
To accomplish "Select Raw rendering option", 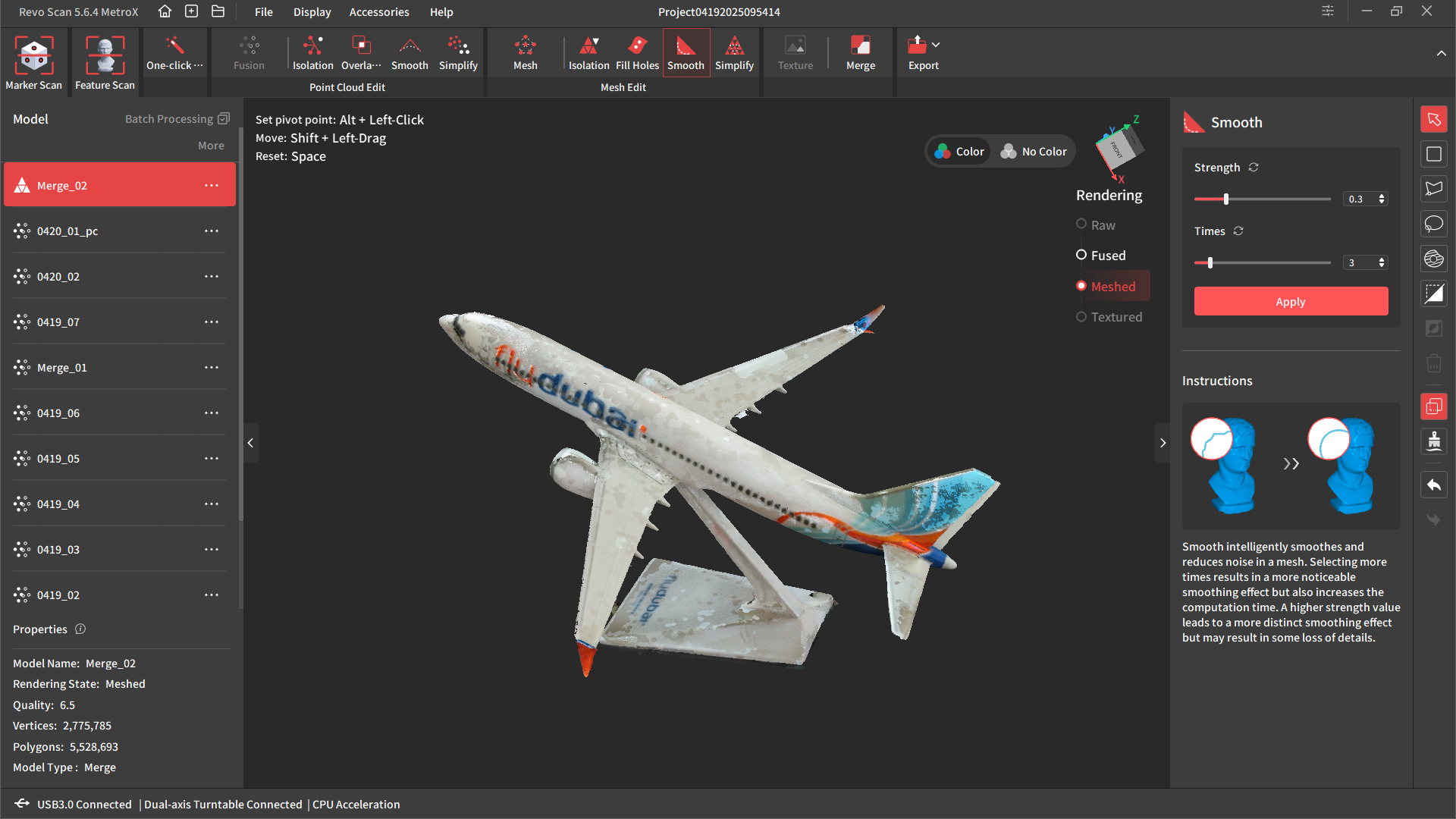I will pyautogui.click(x=1096, y=225).
